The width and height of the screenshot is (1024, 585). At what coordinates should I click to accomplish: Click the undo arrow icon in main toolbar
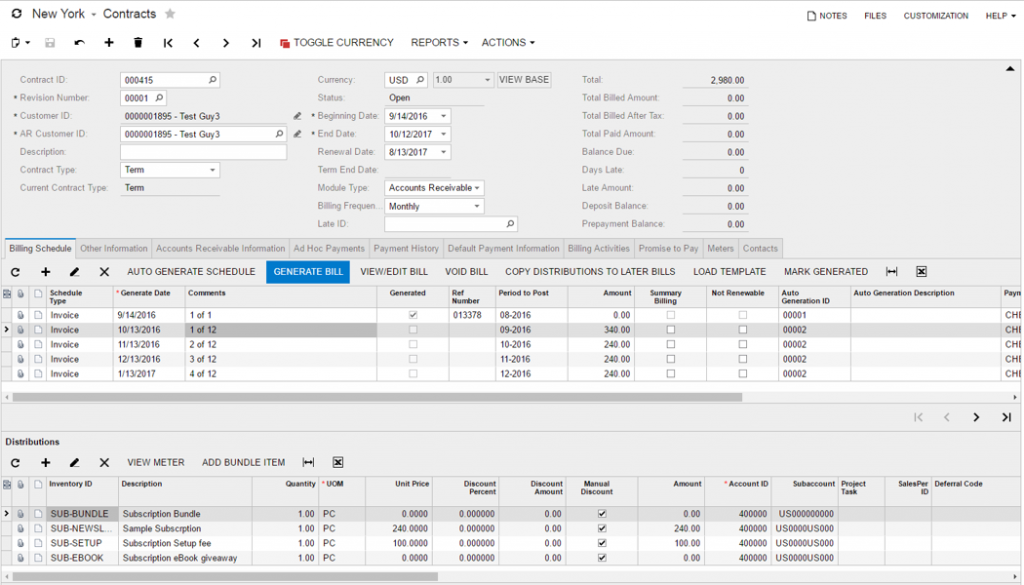click(78, 42)
